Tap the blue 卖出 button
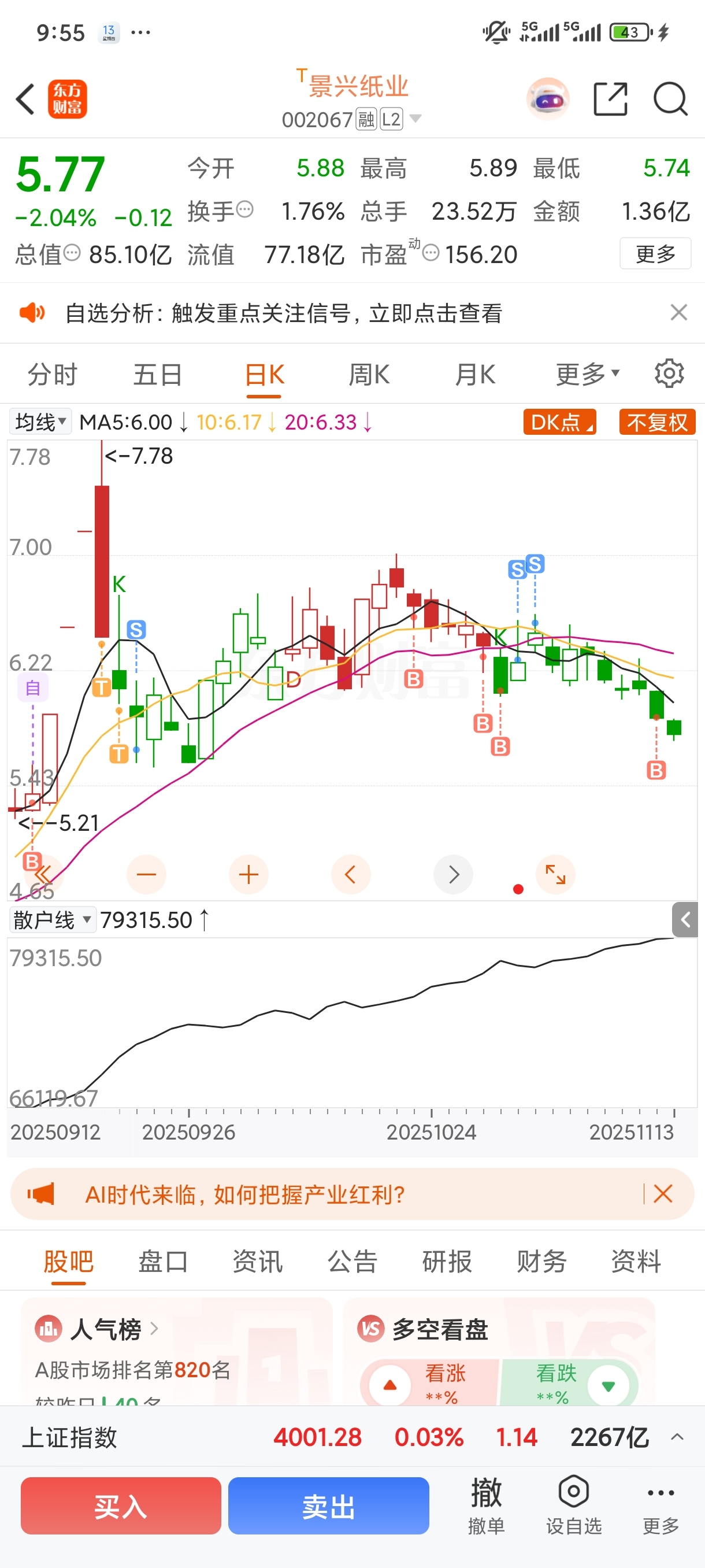 click(328, 1506)
